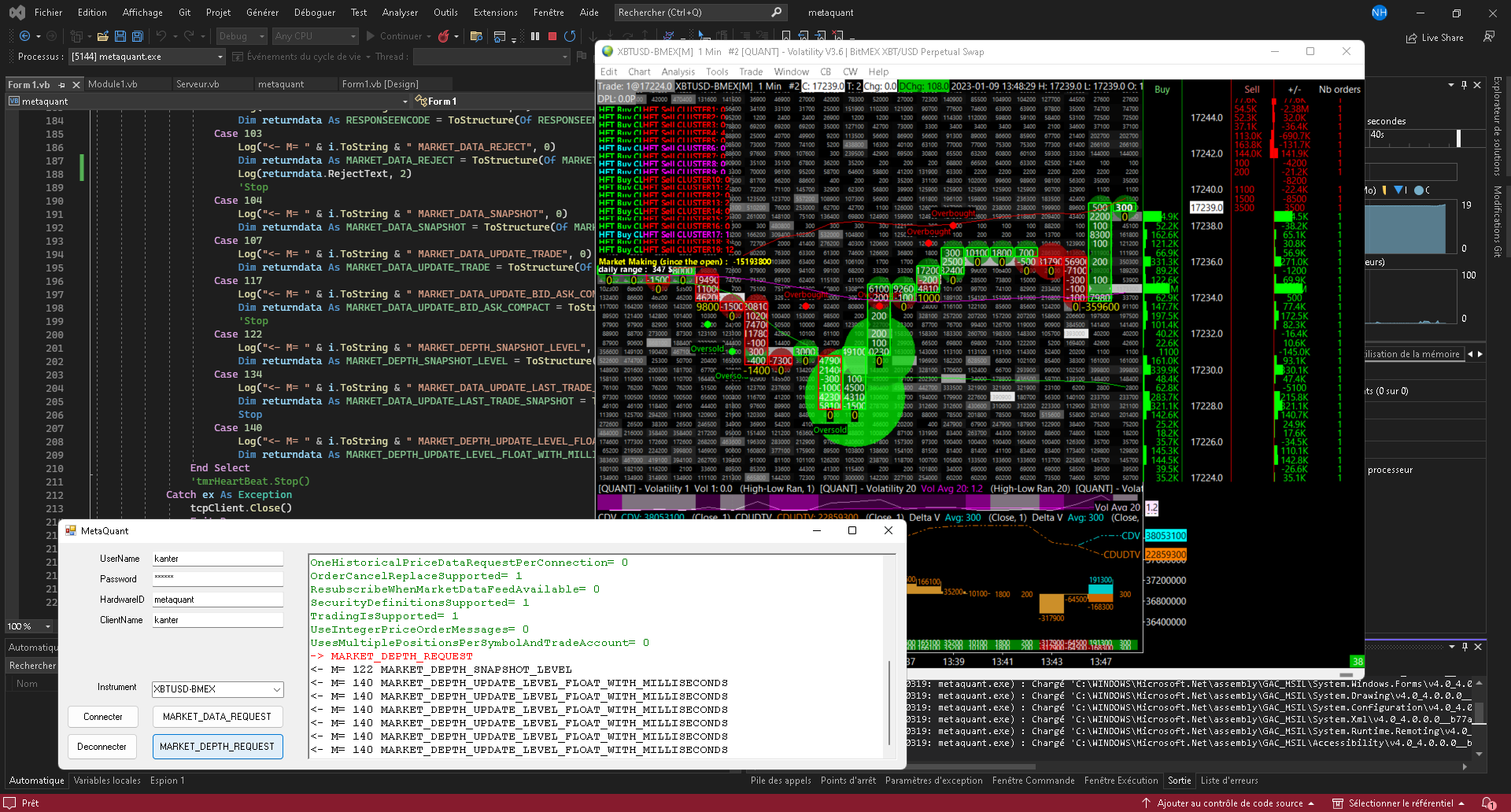The height and width of the screenshot is (812, 1511).
Task: Click the Rechercher (Ctrl+Q) search box
Action: [700, 13]
